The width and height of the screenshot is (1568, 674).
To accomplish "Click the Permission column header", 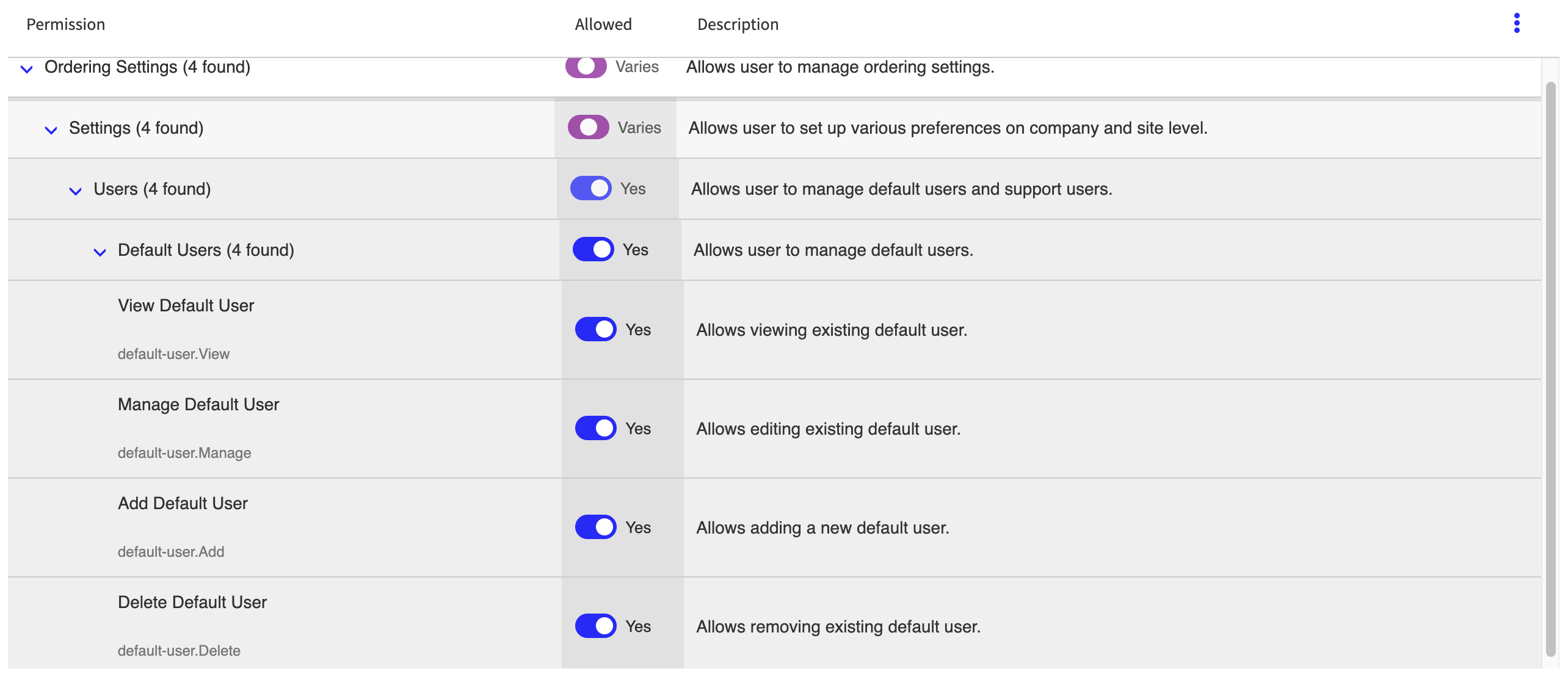I will tap(65, 24).
